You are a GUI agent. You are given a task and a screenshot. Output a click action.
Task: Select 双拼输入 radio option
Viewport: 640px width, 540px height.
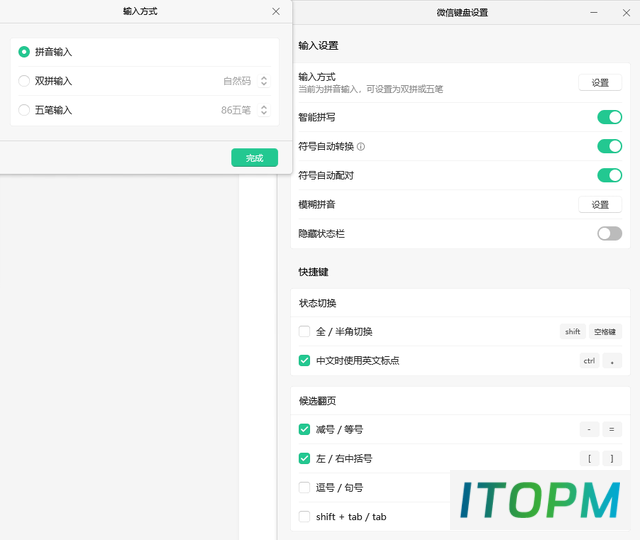(24, 81)
